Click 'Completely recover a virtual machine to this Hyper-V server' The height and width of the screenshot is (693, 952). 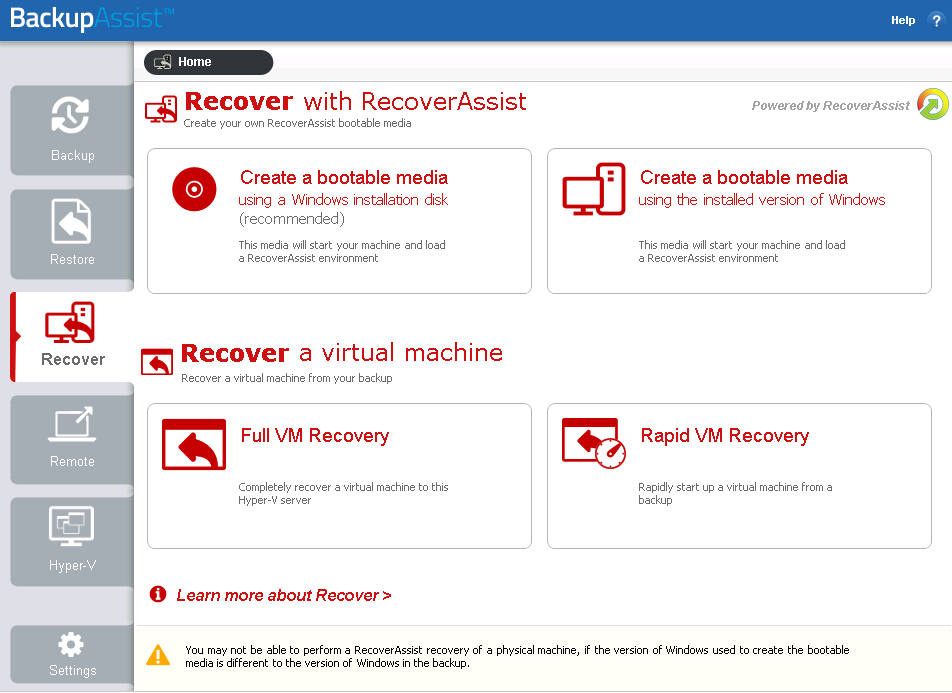click(343, 493)
